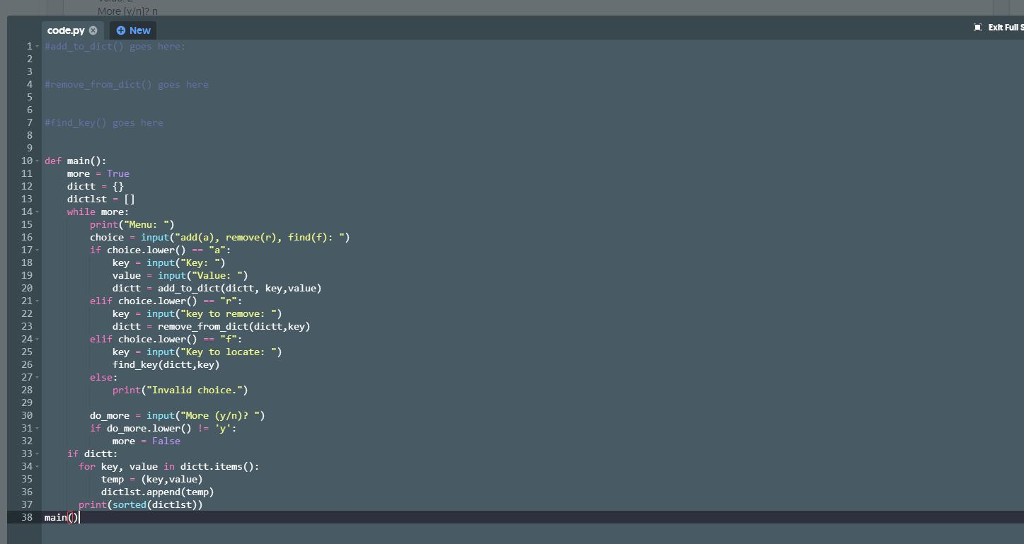
Task: Click the 'temp = (key,value)' line
Action: pos(152,479)
